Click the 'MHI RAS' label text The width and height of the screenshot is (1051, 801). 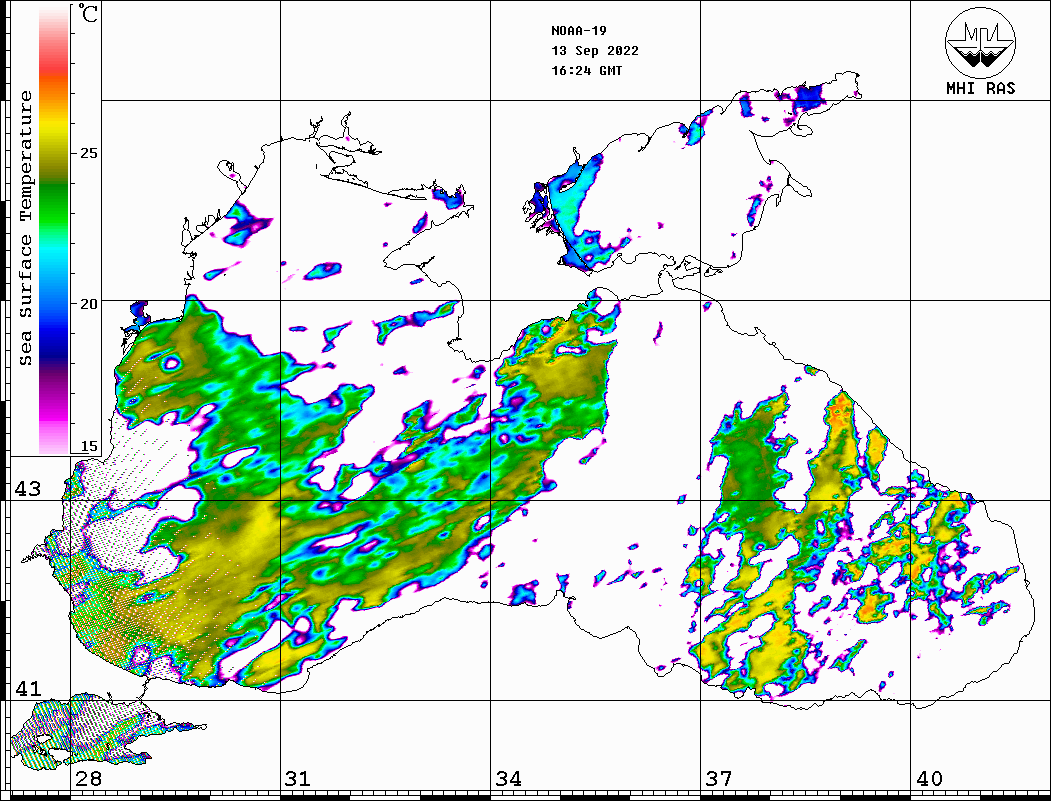(981, 88)
